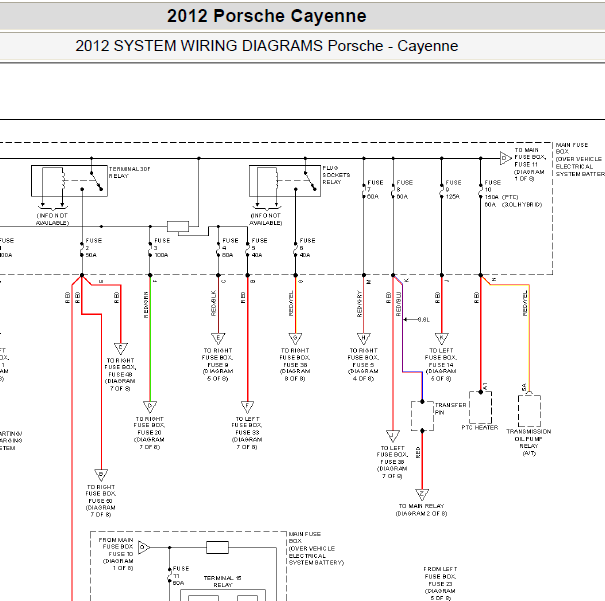
Task: Click the "FUSE 3 100A" label
Action: point(162,248)
